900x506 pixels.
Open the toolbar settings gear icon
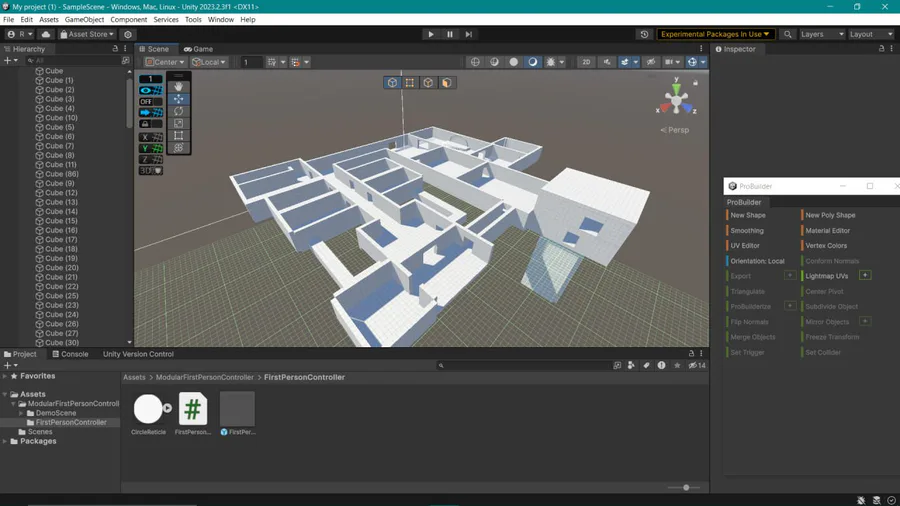click(x=128, y=34)
